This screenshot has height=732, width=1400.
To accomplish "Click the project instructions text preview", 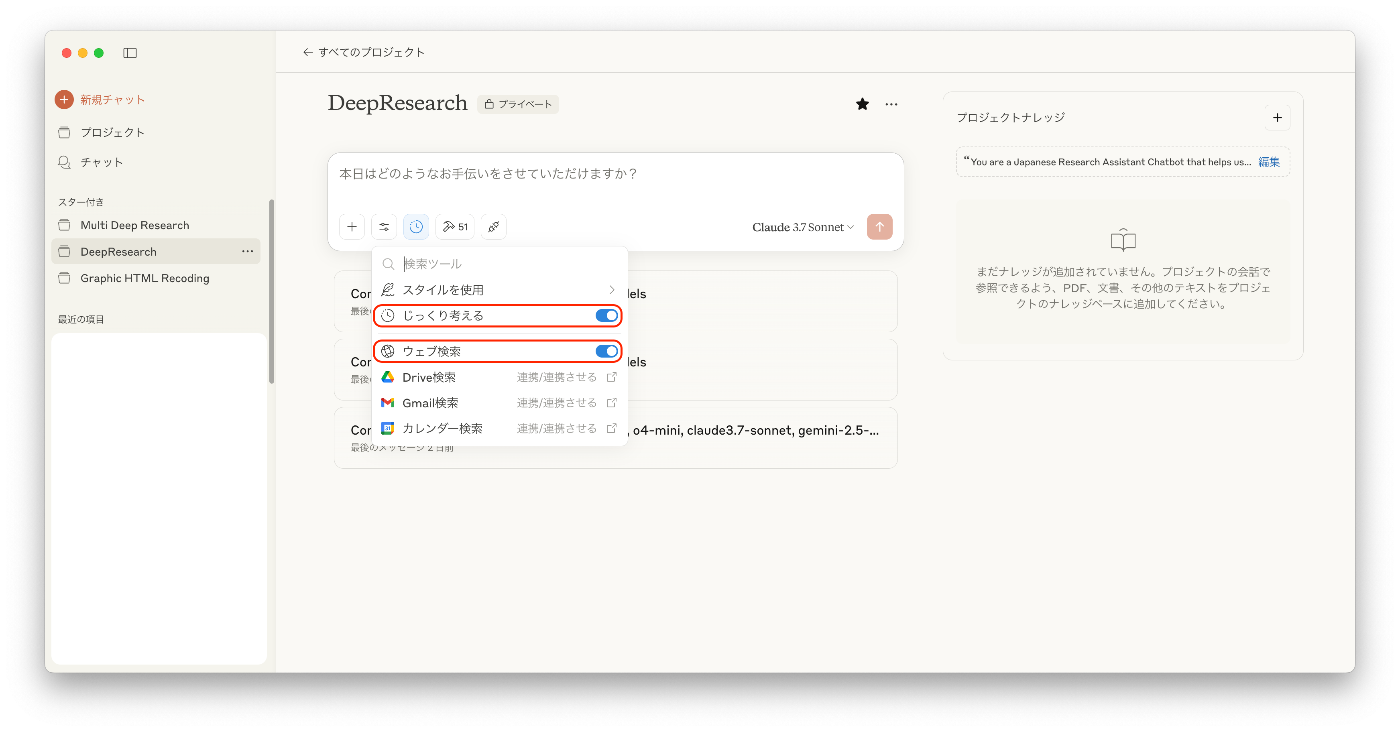I will click(x=1108, y=162).
